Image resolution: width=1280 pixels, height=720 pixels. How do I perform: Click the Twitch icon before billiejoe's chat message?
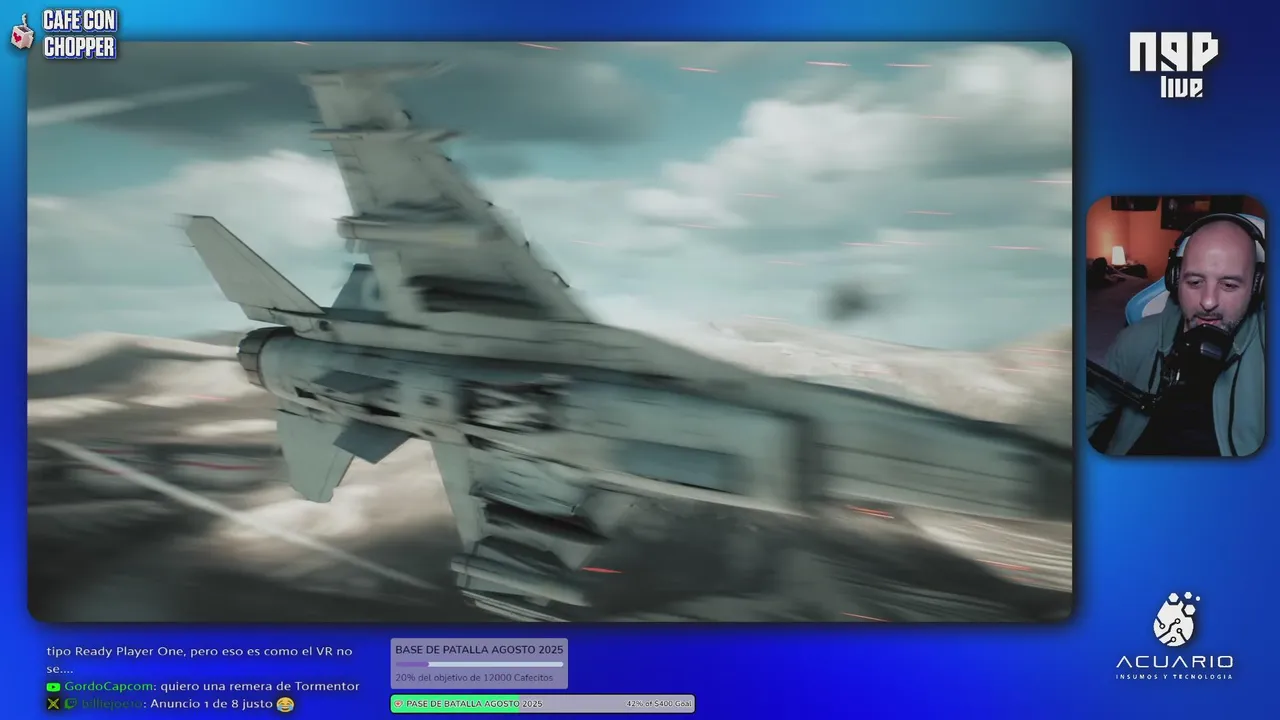pos(70,704)
